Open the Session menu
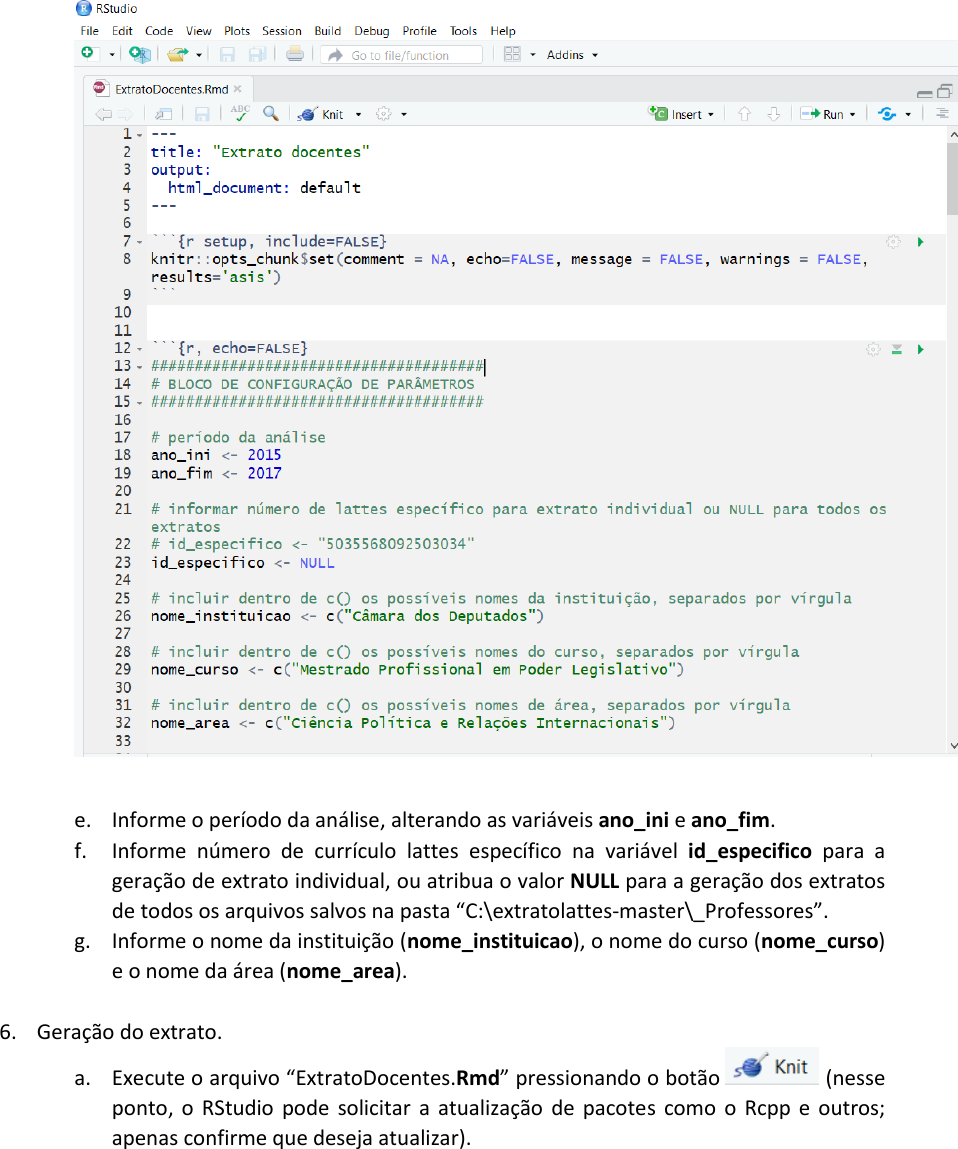This screenshot has width=958, height=1149. click(281, 31)
